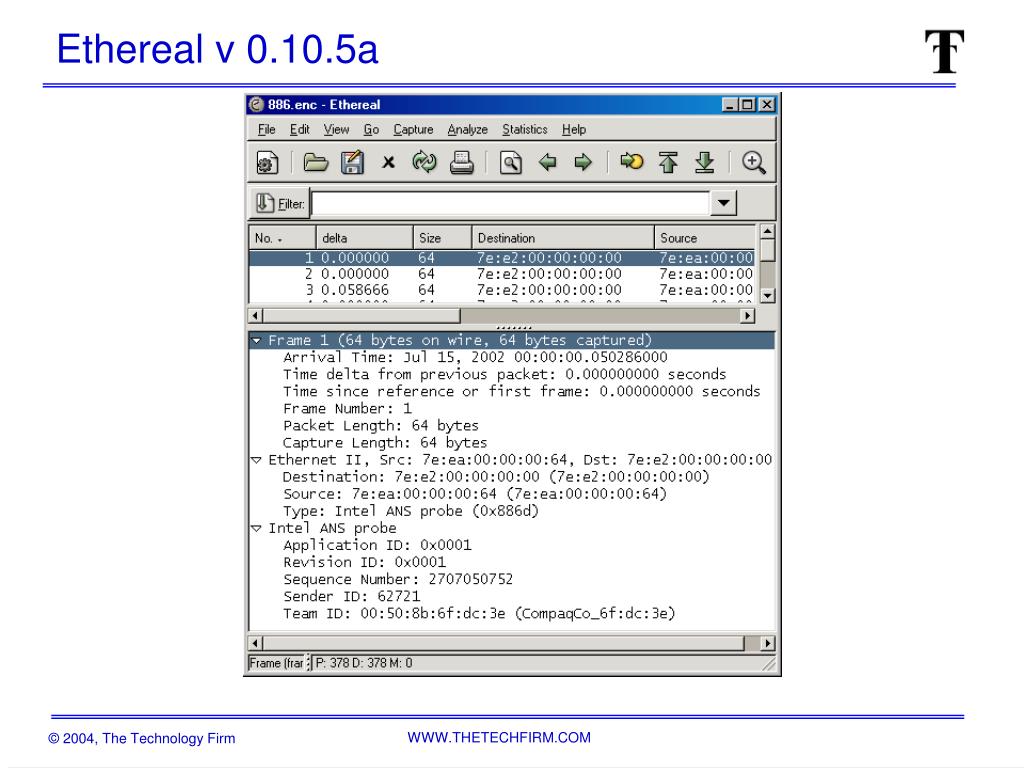Click the Filter button
Image resolution: width=1024 pixels, height=768 pixels.
click(x=280, y=204)
